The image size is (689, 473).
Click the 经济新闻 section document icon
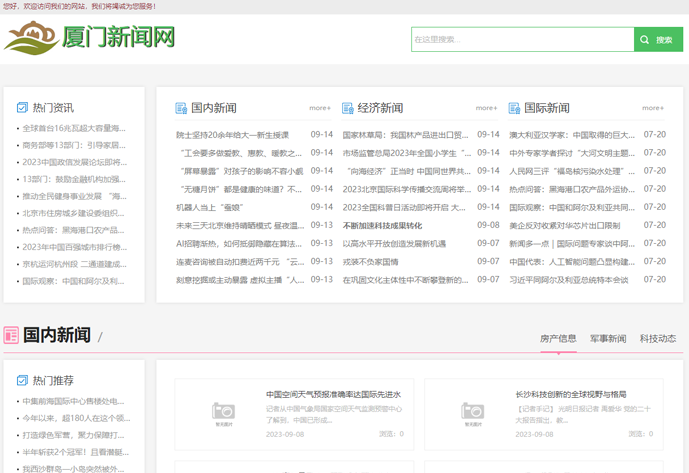348,108
